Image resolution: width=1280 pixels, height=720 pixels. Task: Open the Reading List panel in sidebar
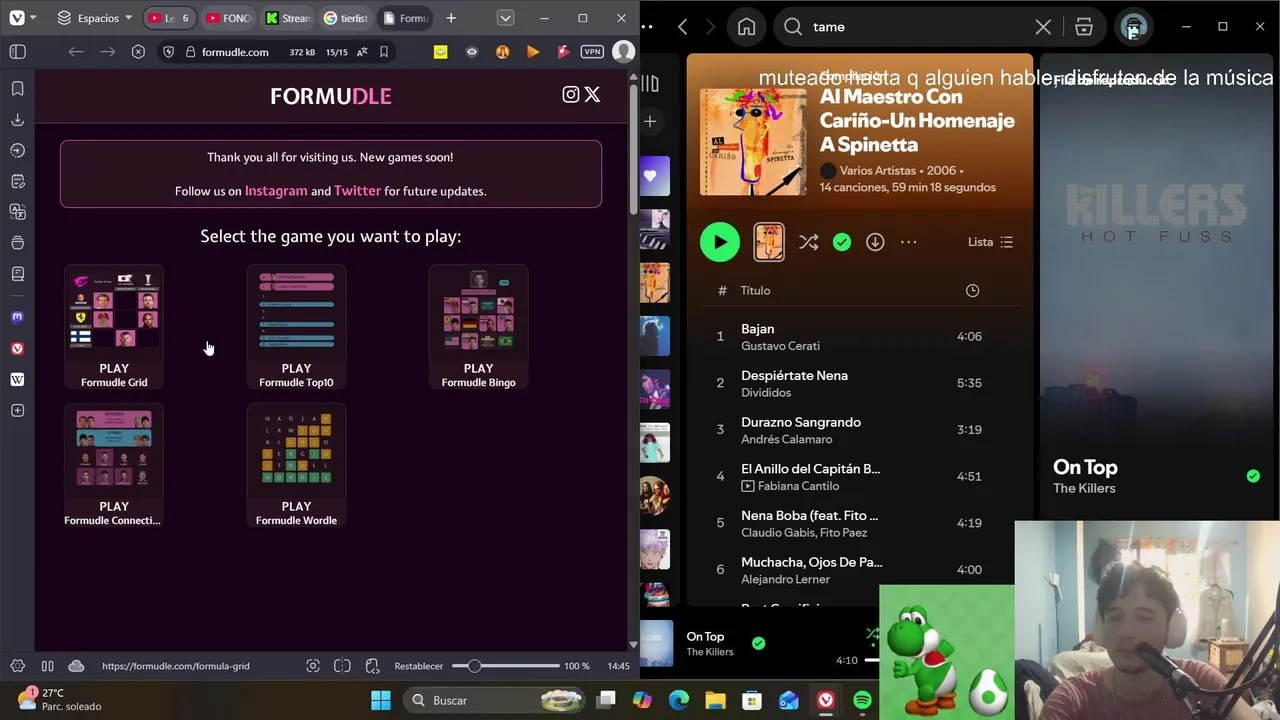click(17, 274)
